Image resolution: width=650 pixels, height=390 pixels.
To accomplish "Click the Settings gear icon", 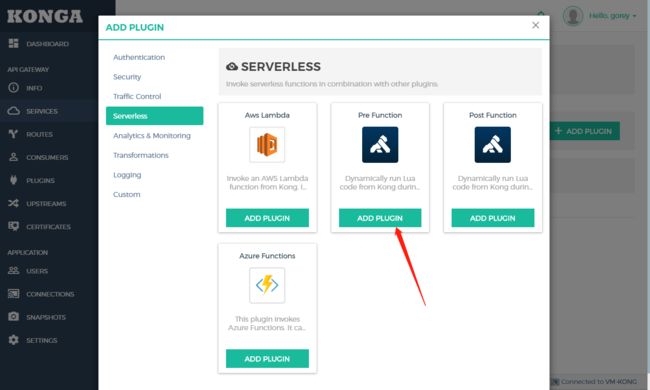I will 14,340.
